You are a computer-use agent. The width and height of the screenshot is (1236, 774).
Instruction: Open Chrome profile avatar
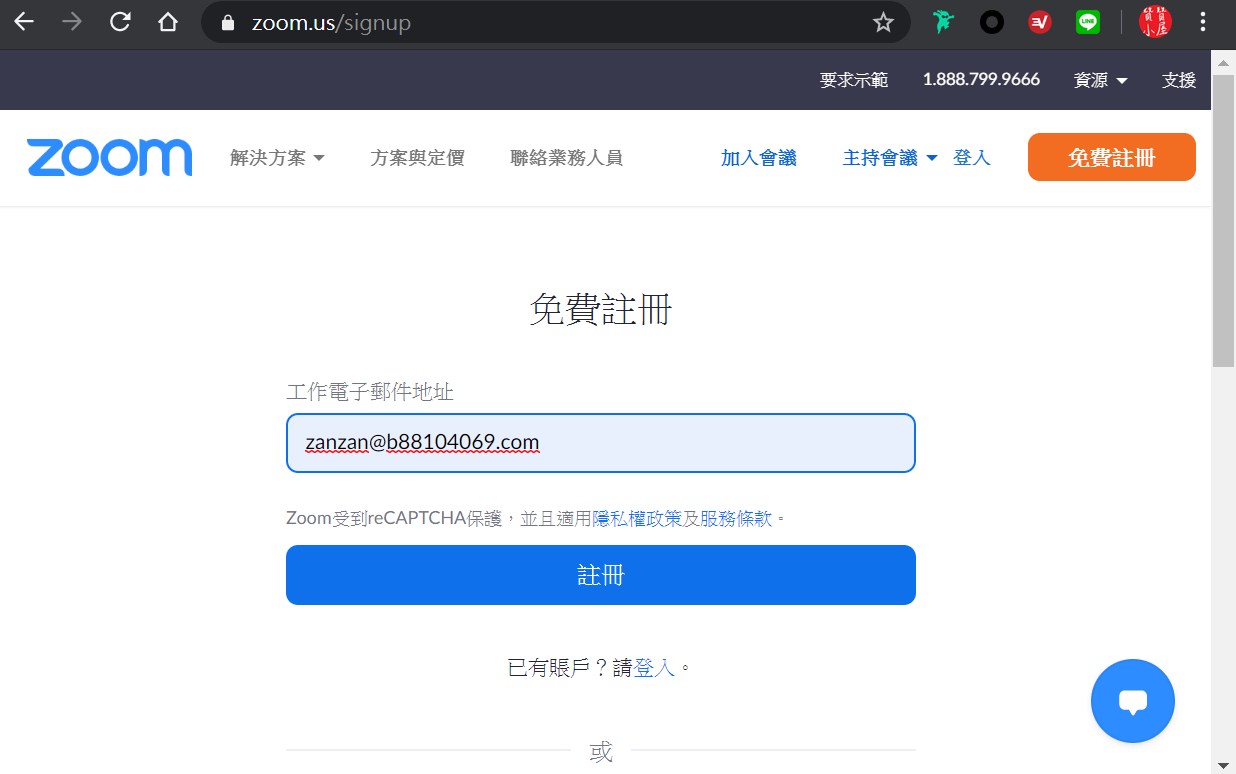click(1155, 22)
